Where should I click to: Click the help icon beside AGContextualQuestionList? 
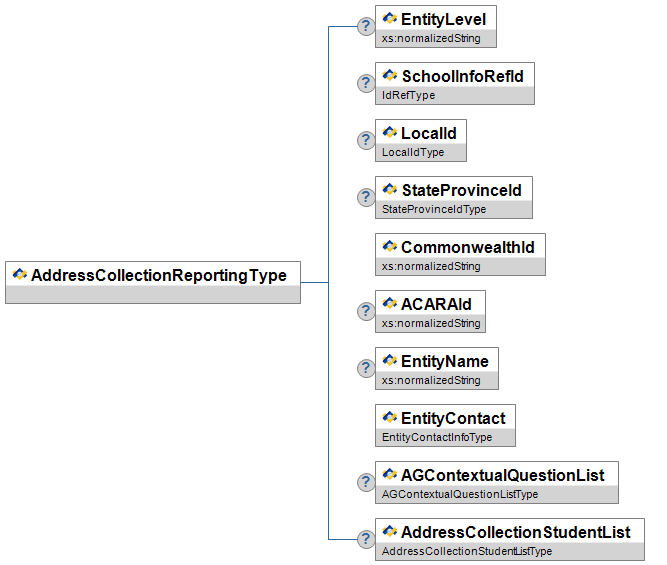point(366,482)
